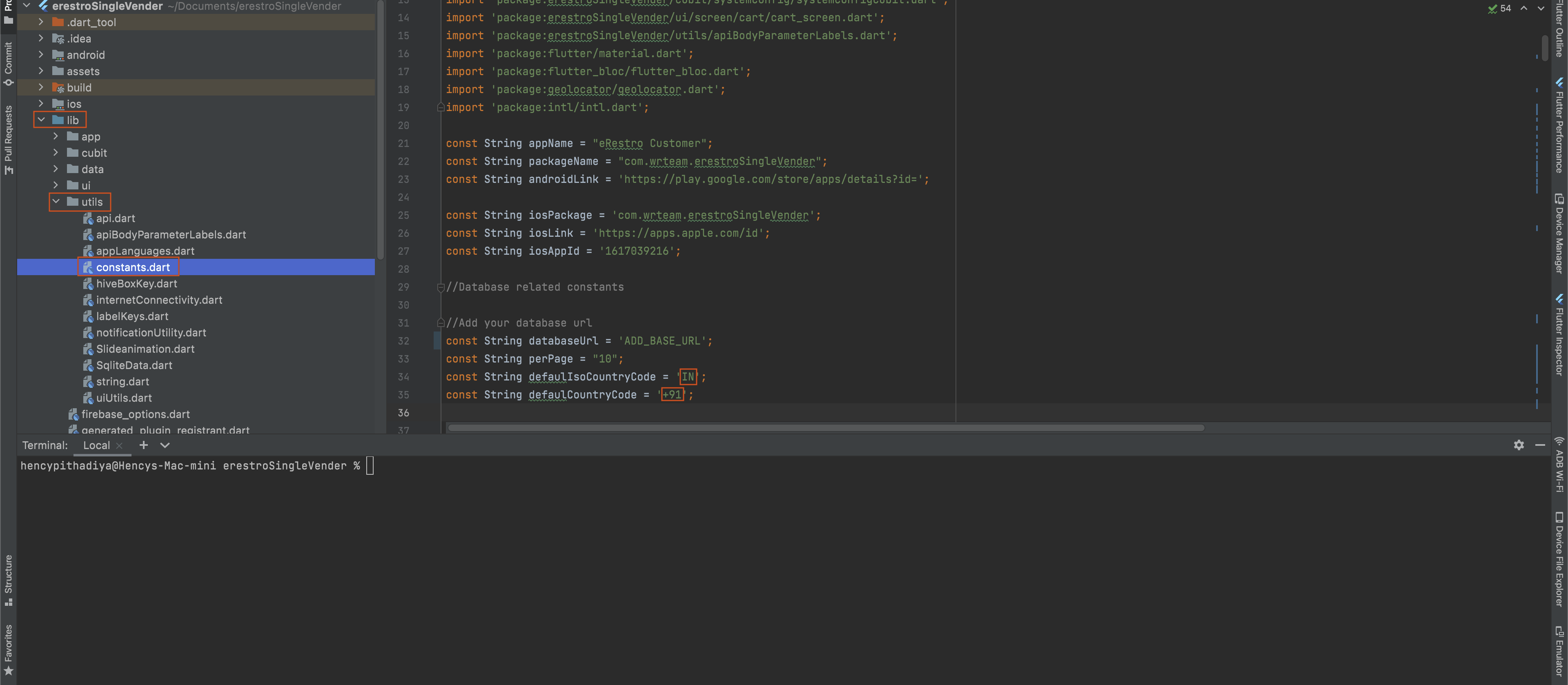
Task: Click the build folder icon
Action: (x=58, y=88)
